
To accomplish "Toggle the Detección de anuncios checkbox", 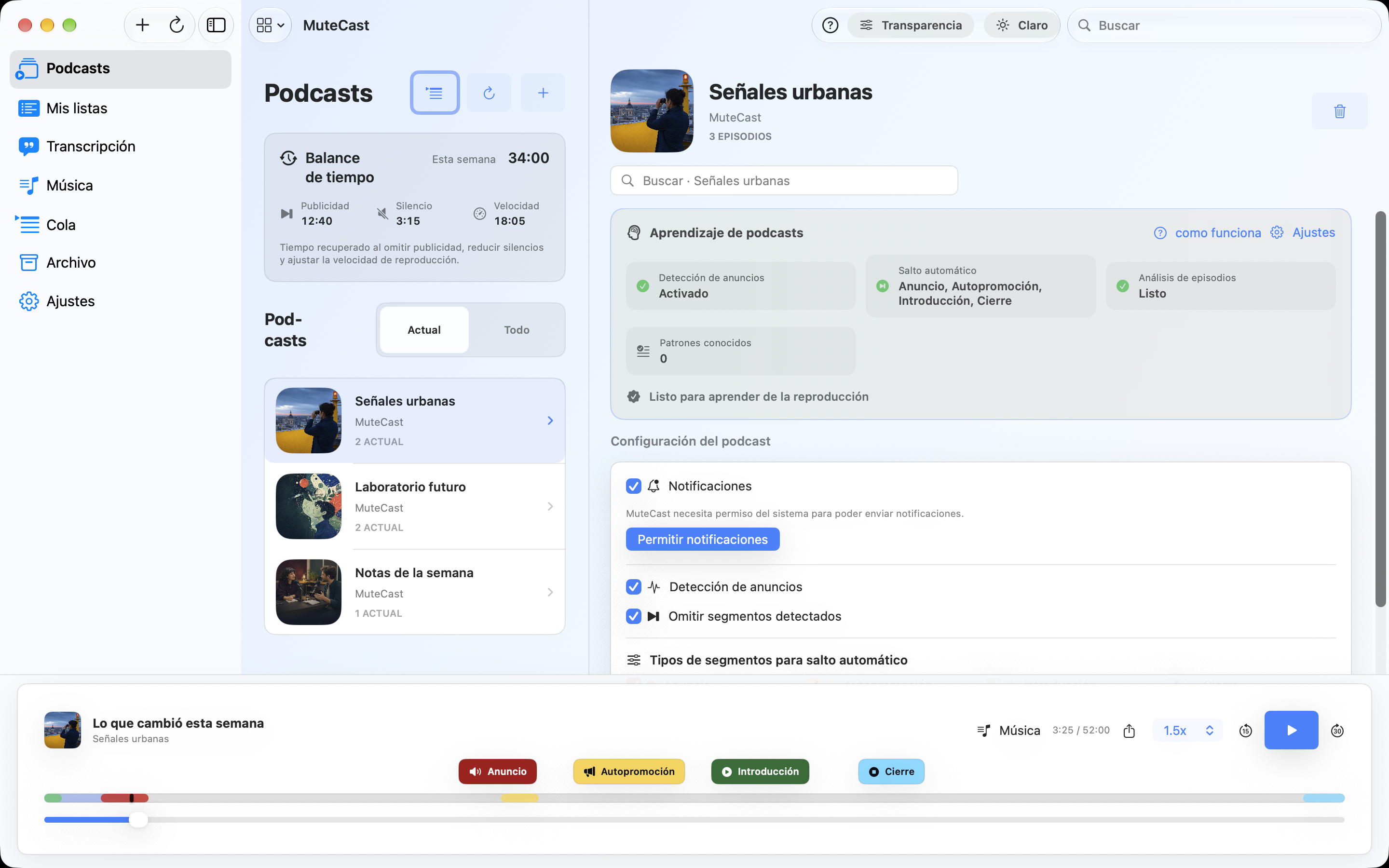I will click(x=633, y=587).
